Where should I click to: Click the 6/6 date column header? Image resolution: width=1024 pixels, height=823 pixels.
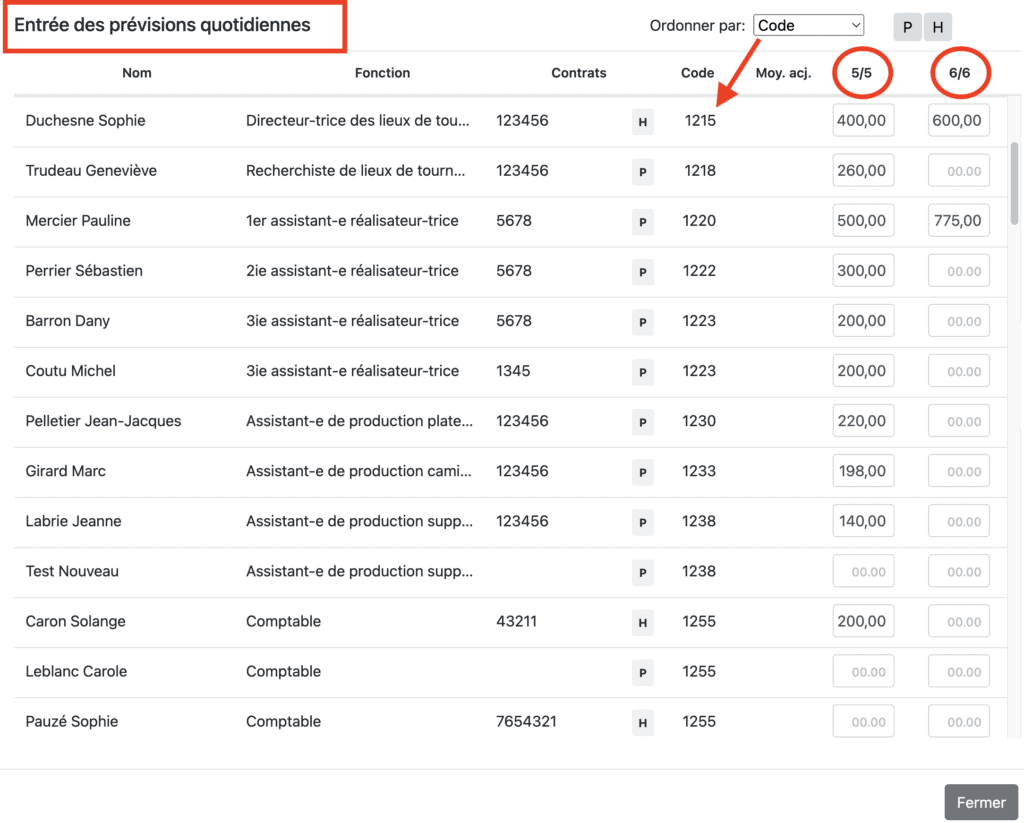click(959, 73)
